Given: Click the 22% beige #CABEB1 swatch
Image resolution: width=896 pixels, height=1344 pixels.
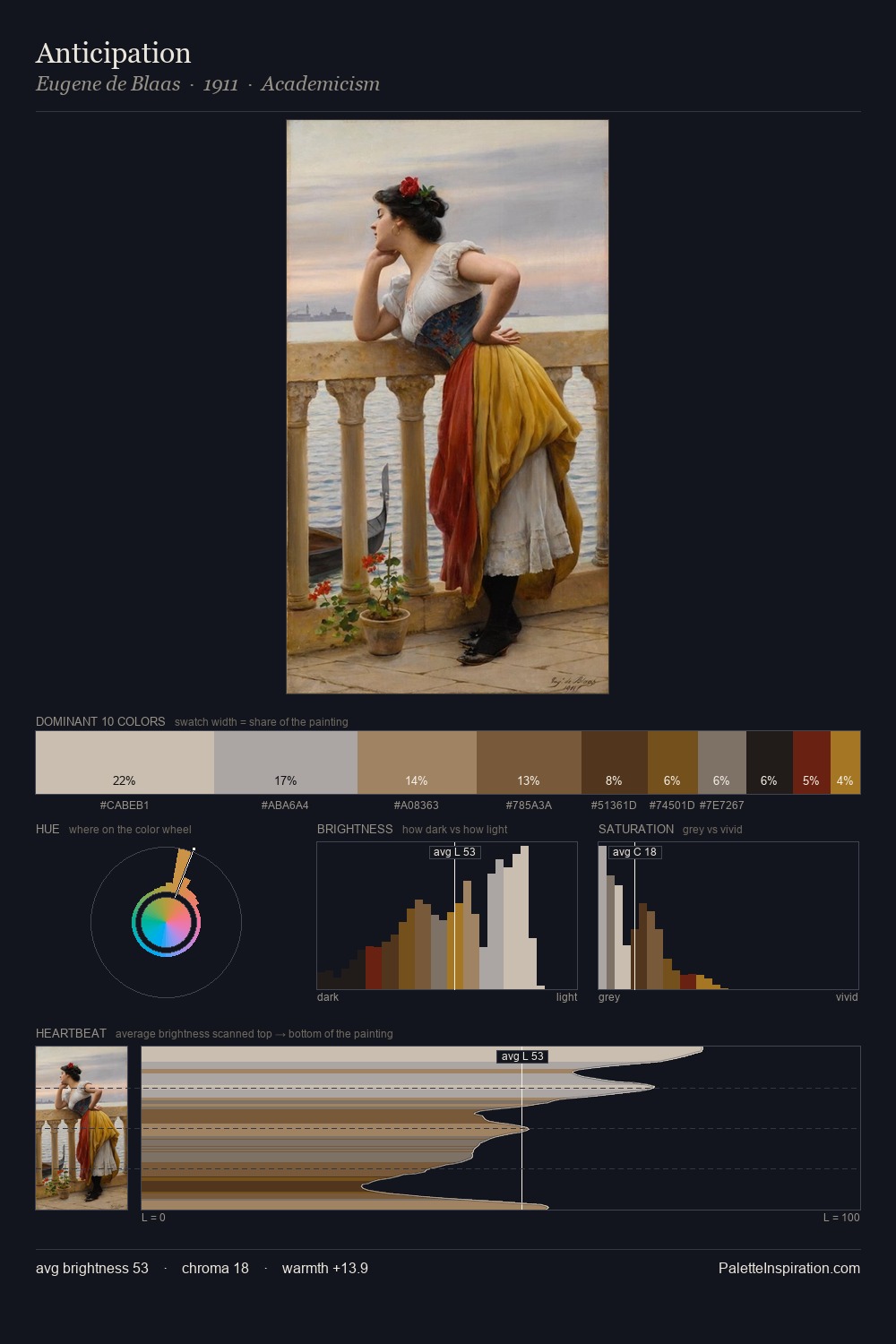Looking at the screenshot, I should [125, 762].
